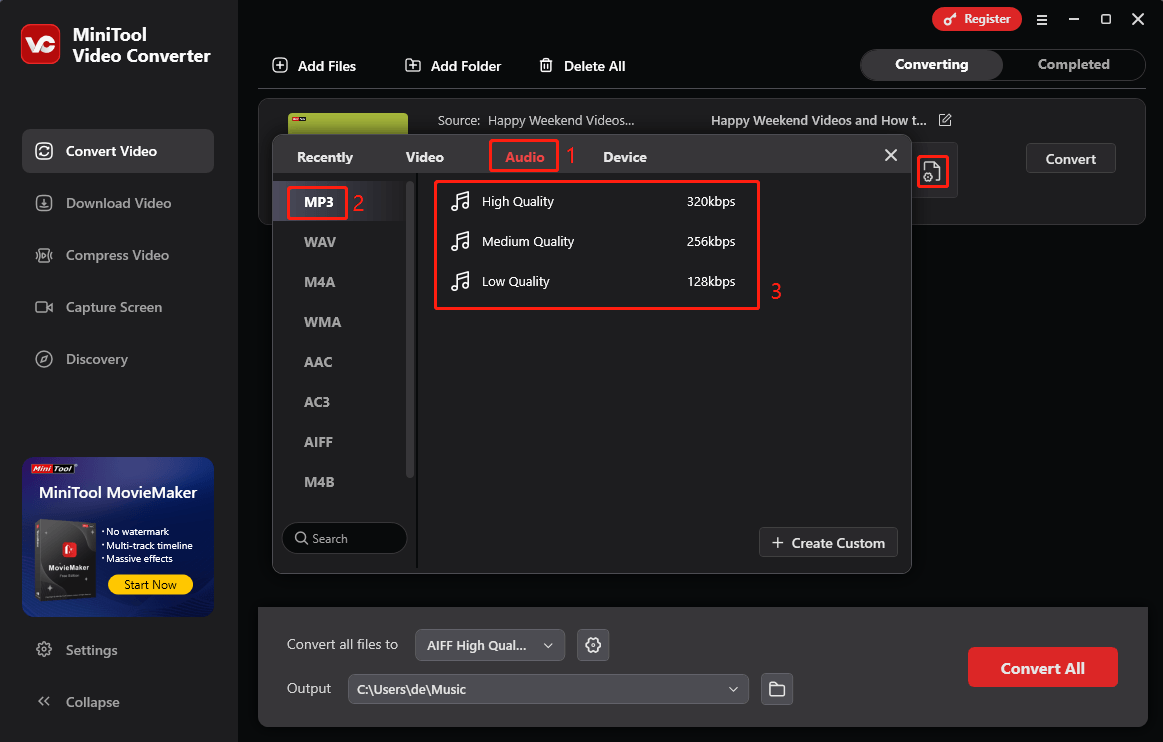Click the key icon in Register button
This screenshot has height=742, width=1163.
click(949, 19)
